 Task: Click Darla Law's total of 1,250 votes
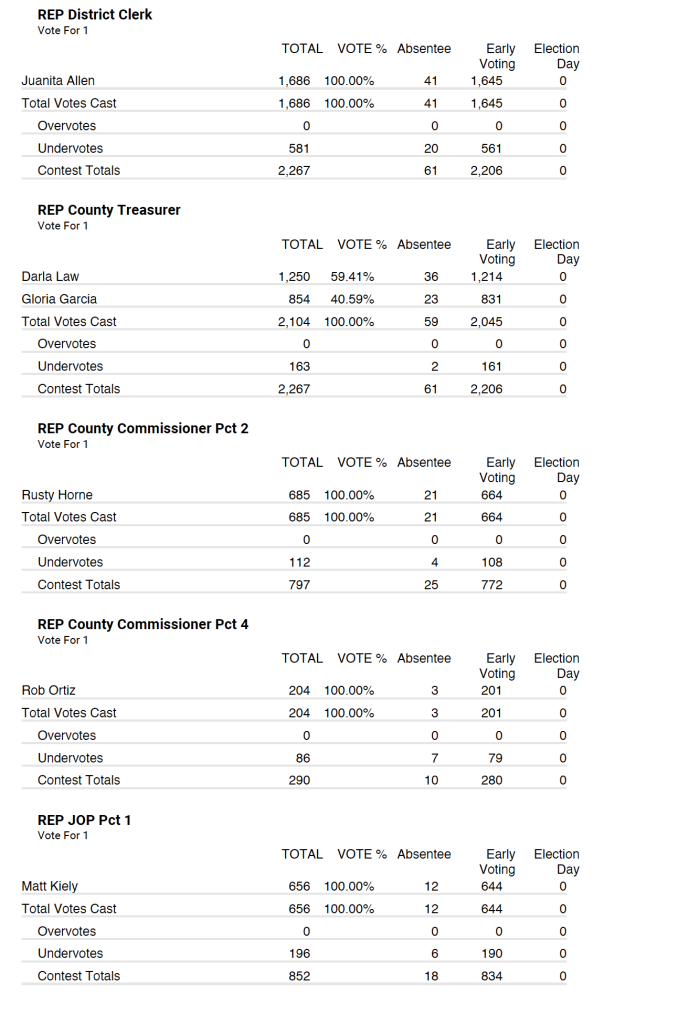294,277
